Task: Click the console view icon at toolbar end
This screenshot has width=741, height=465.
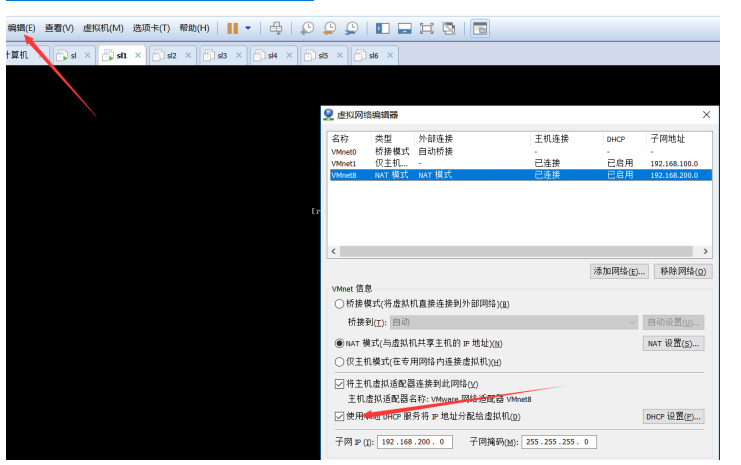Action: (x=480, y=28)
